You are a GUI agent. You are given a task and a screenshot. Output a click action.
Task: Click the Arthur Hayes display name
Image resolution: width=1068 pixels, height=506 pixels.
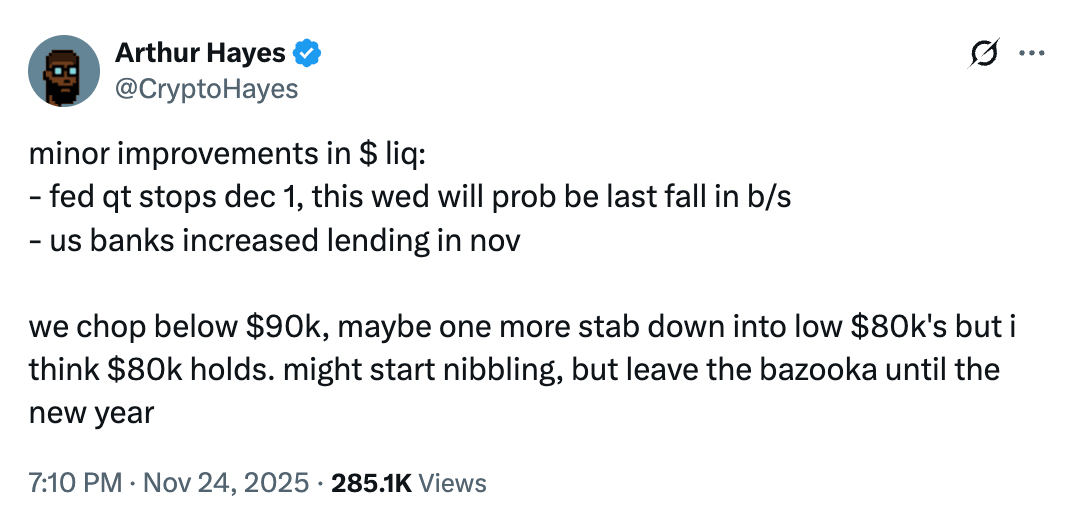click(x=200, y=54)
